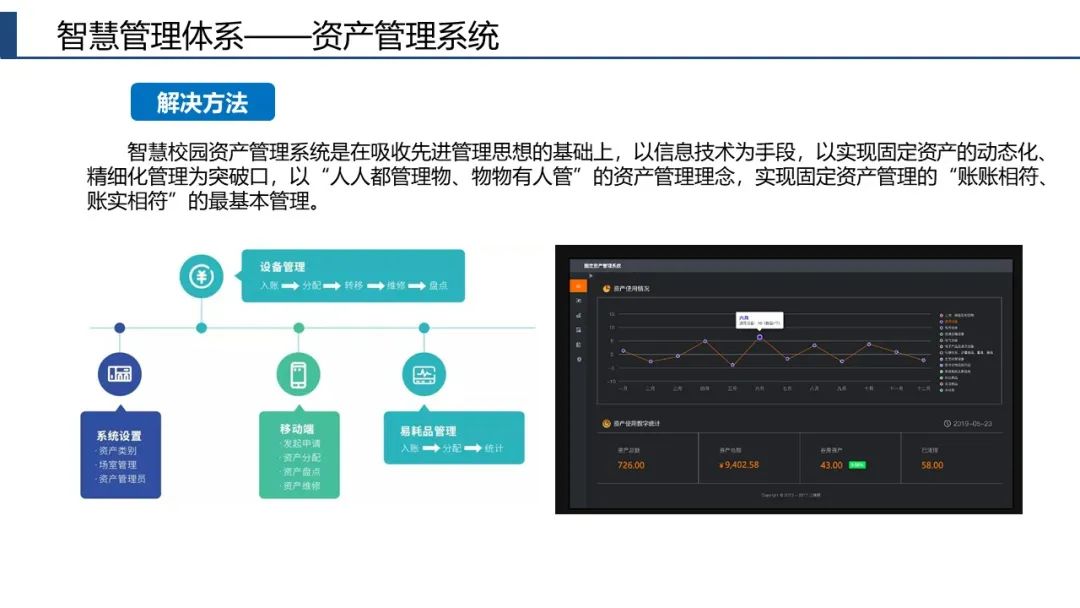Image resolution: width=1080 pixels, height=608 pixels.
Task: Click the 解决方法 blue button
Action: 202,102
